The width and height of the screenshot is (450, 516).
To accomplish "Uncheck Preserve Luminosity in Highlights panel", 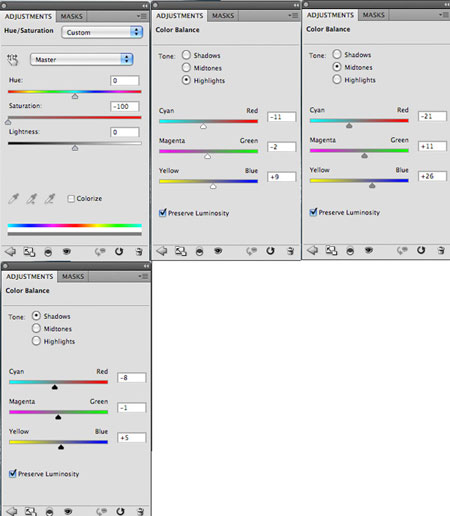I will (x=163, y=213).
